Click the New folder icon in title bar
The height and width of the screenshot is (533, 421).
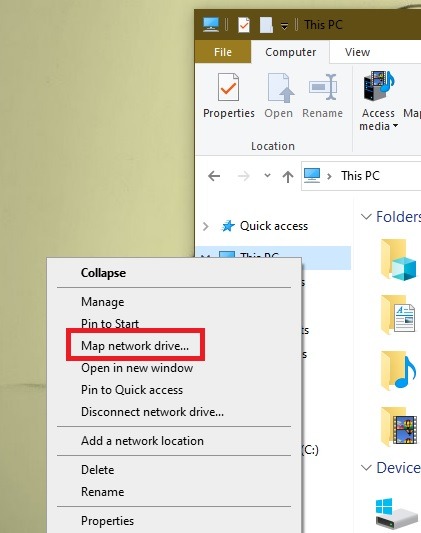coord(266,25)
